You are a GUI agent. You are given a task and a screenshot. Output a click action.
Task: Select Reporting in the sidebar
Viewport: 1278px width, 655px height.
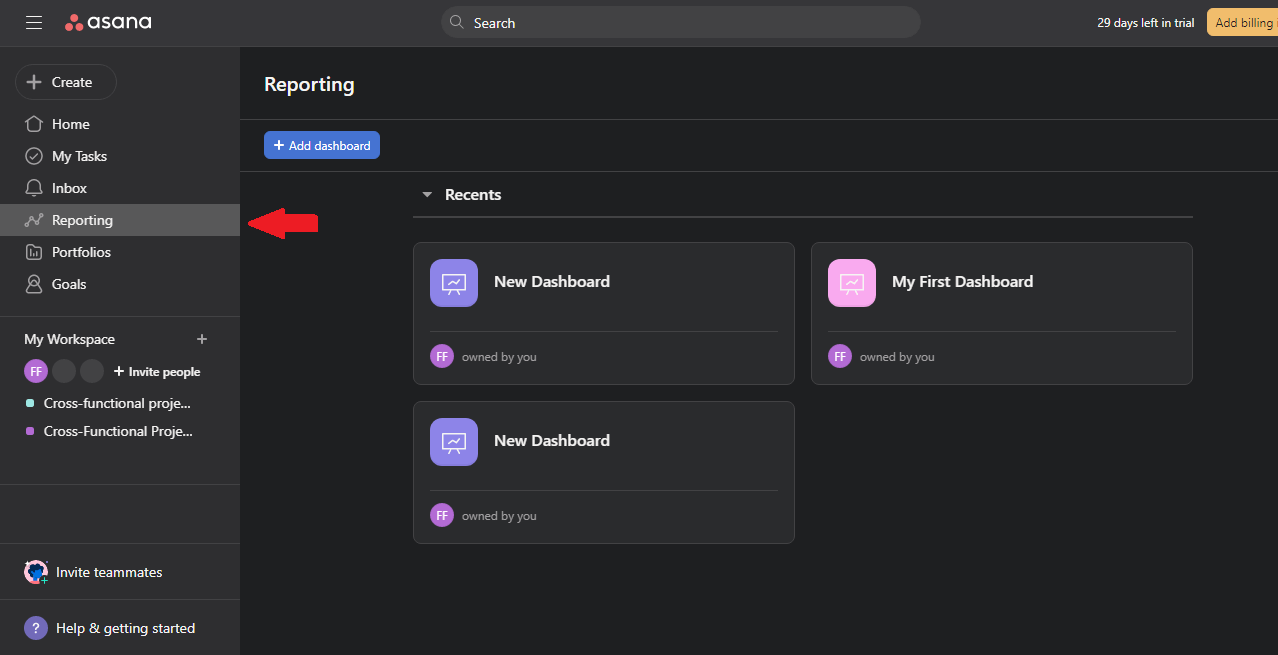82,219
